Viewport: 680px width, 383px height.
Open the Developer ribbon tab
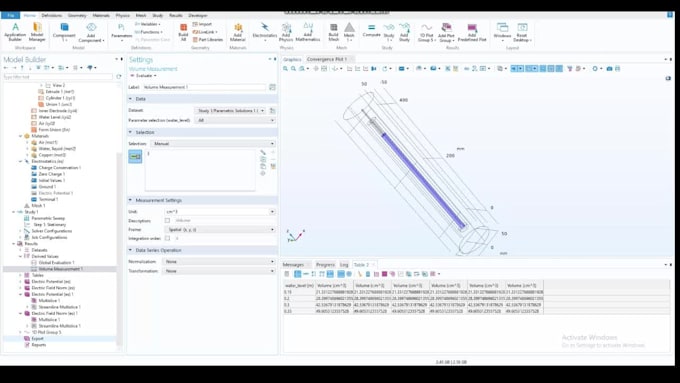point(198,15)
